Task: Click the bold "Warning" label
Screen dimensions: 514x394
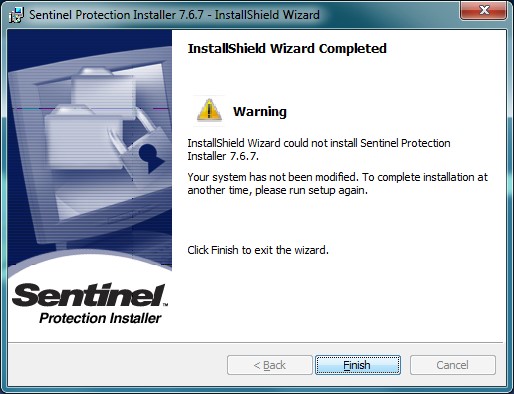Action: click(260, 111)
